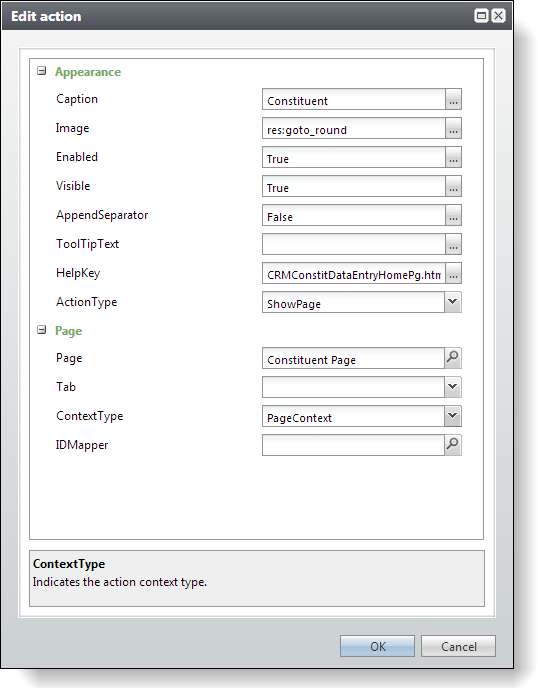Search pages using the Page magnifier icon
This screenshot has height=688, width=538.
pyautogui.click(x=452, y=358)
